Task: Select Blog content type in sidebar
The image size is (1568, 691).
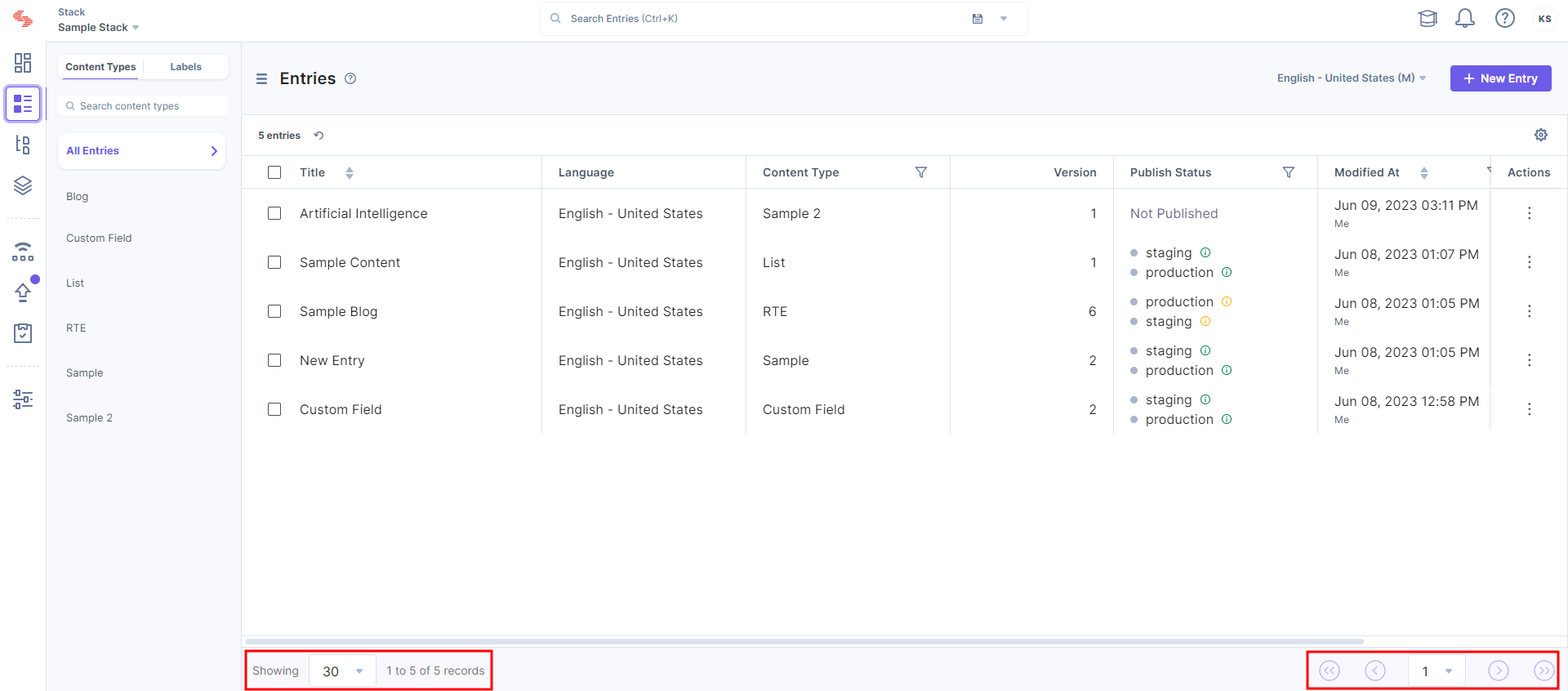Action: click(77, 197)
